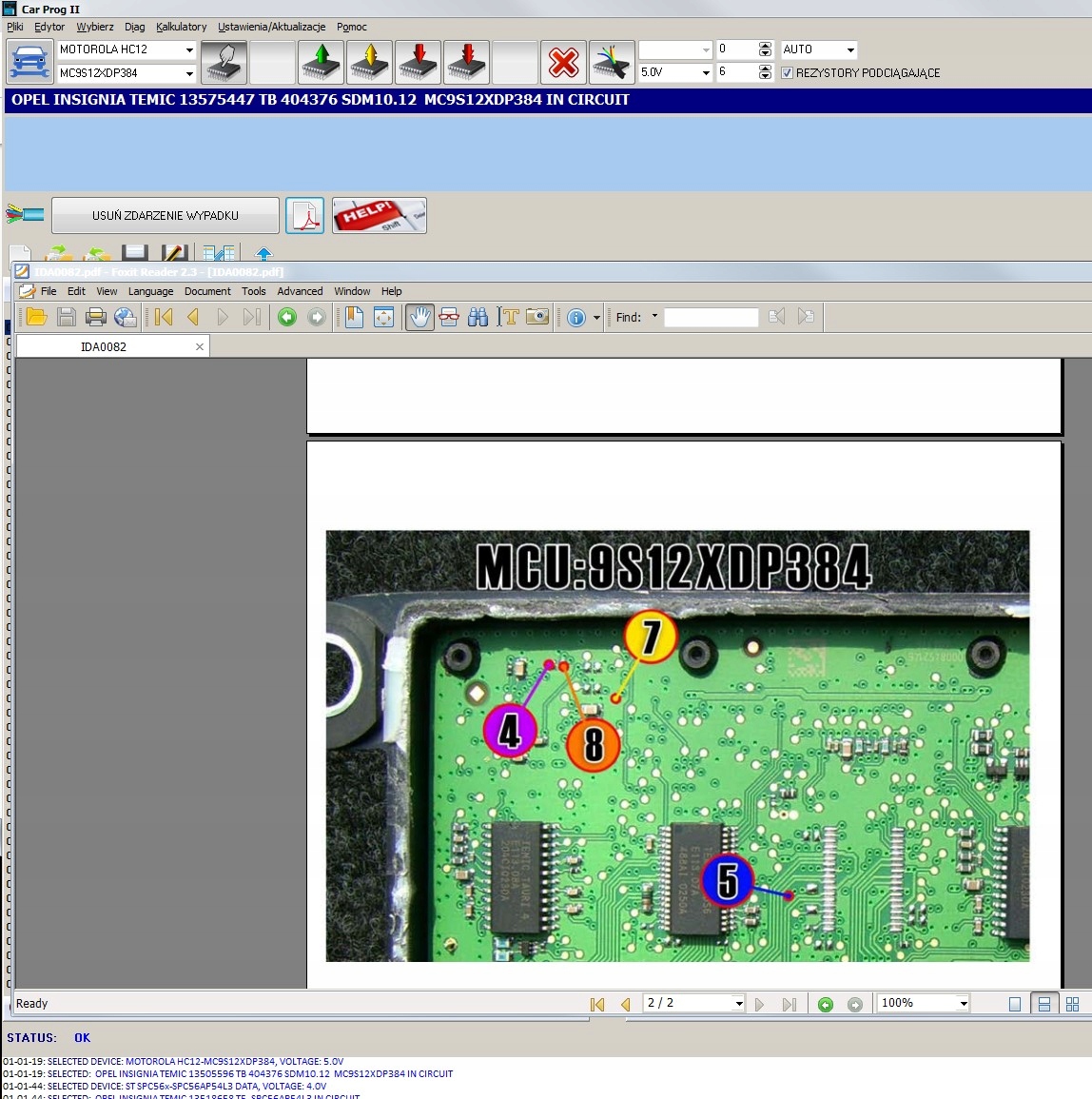
Task: Click the snapshot camera icon
Action: coord(537,318)
